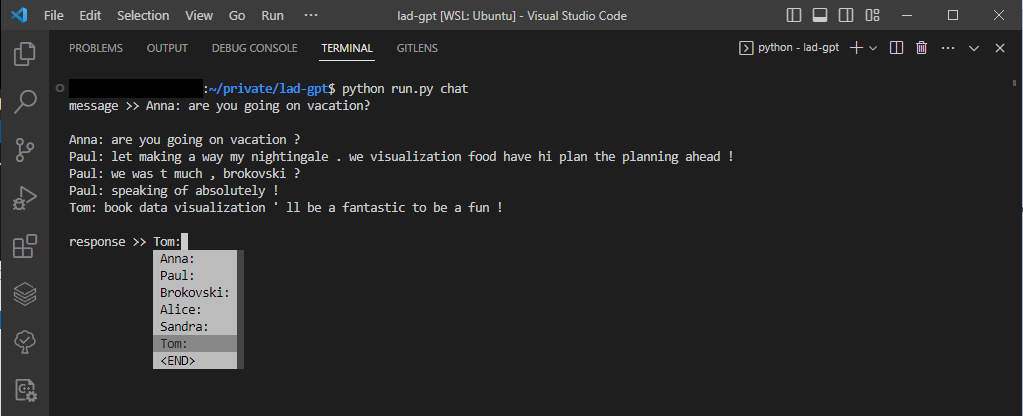This screenshot has width=1023, height=416.
Task: Open Run and Debug view
Action: (x=25, y=197)
